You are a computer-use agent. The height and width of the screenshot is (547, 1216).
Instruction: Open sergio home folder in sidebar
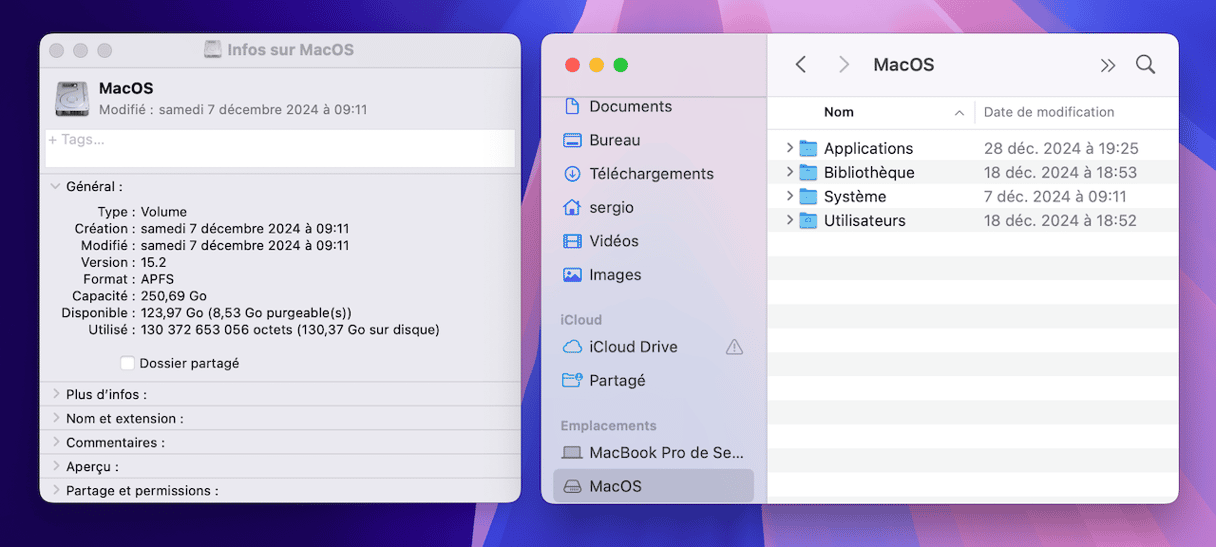[x=612, y=207]
